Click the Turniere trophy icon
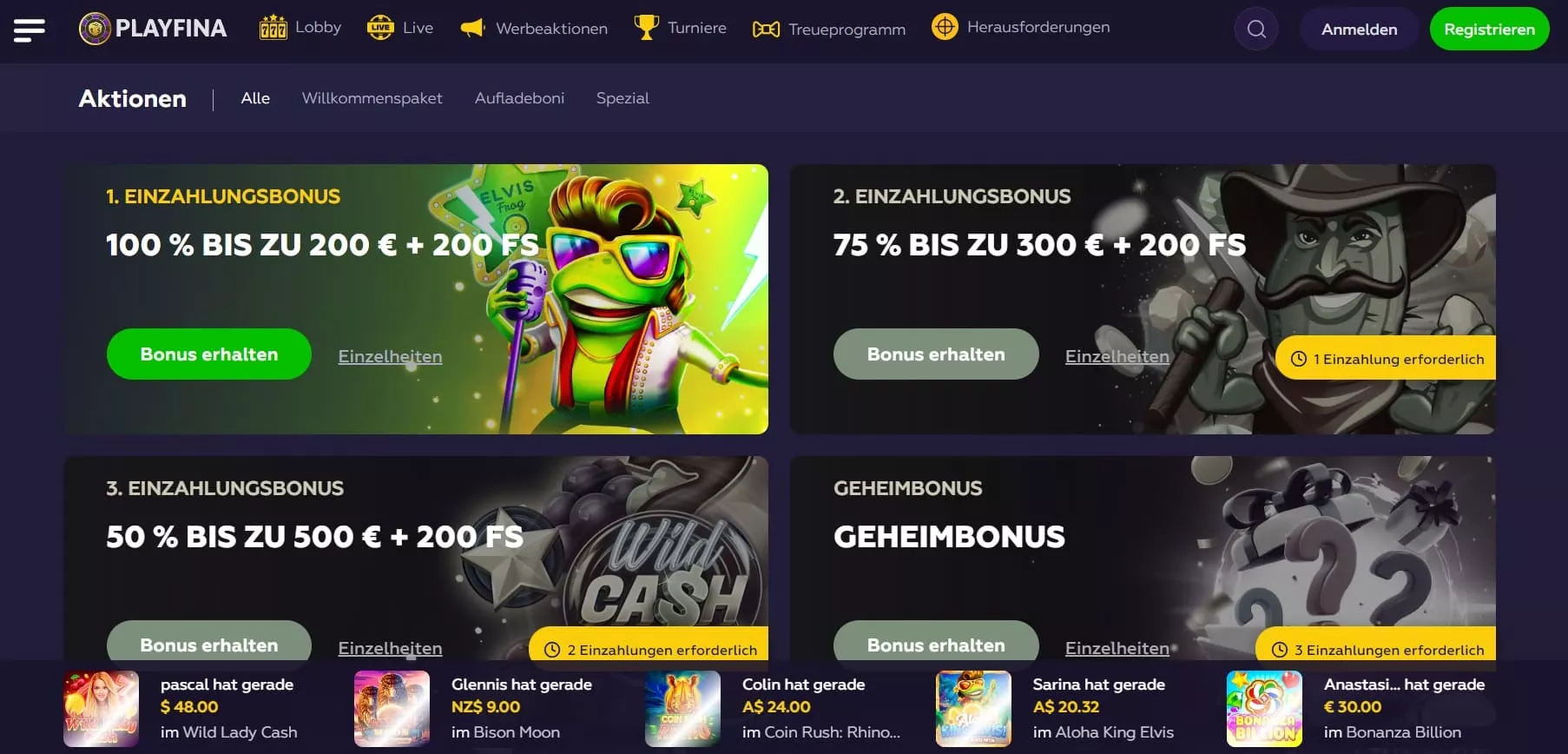The image size is (1568, 754). click(647, 27)
